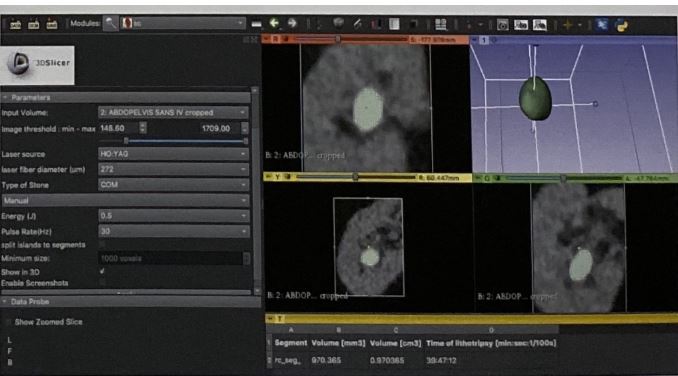Click the 3D view pin icon

tap(474, 40)
